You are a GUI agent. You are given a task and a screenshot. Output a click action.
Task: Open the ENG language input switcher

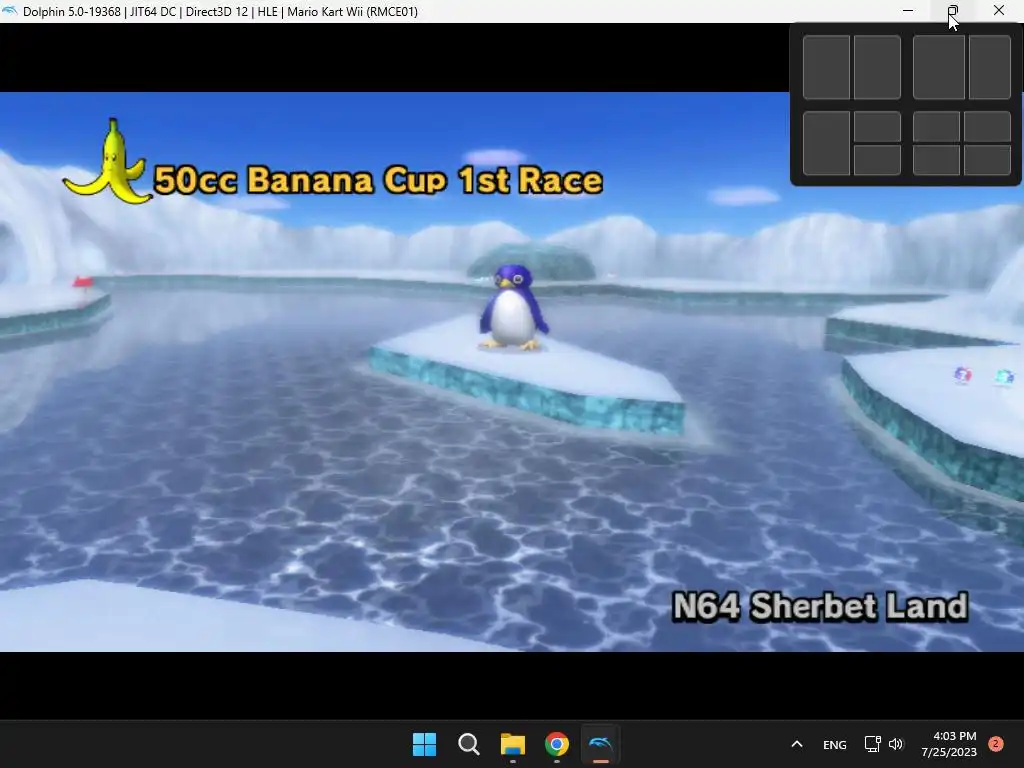(835, 744)
